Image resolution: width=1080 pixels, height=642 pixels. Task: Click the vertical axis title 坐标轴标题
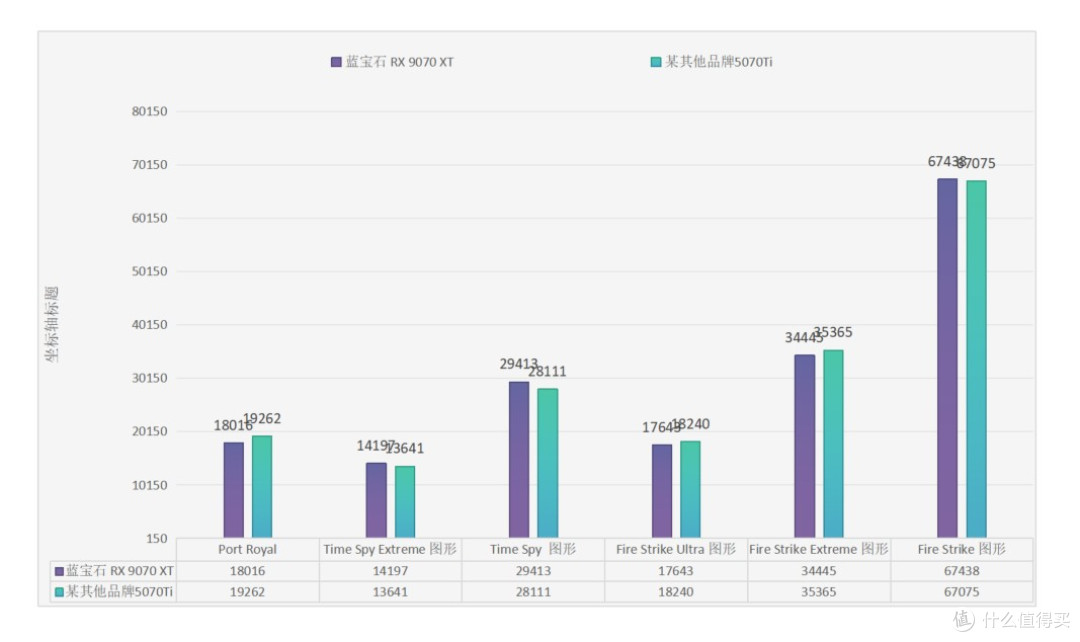[52, 324]
